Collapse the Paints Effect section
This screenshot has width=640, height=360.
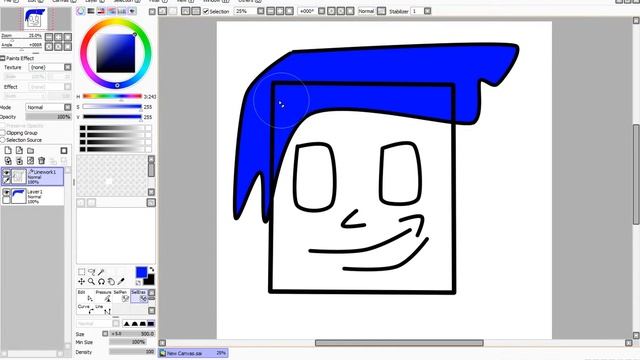tap(3, 58)
